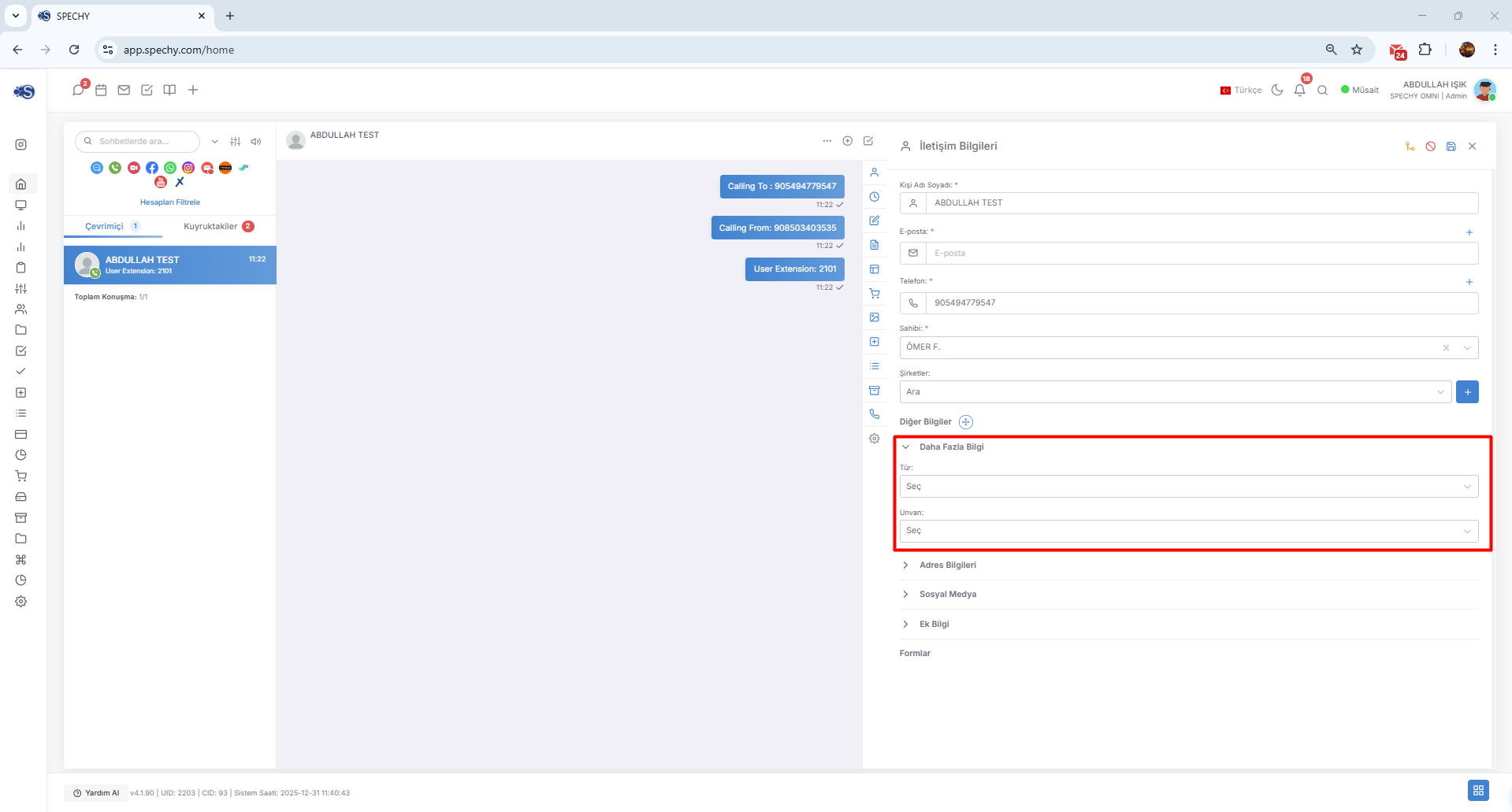Filter conversations by X (Twitter) icon

180,182
